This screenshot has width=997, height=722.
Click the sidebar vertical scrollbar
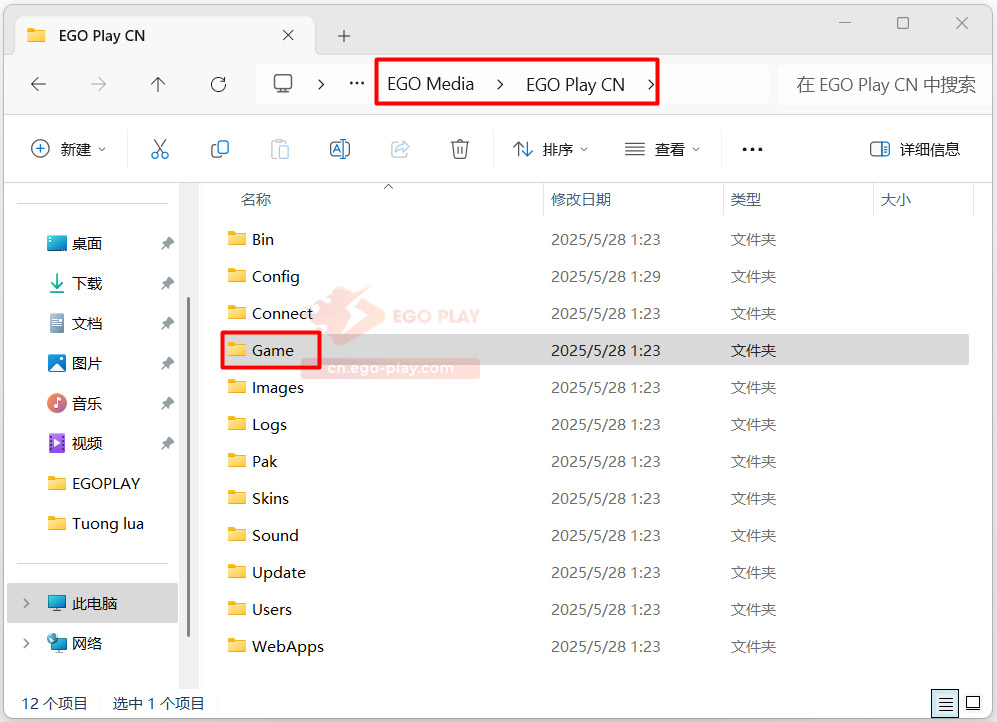(x=188, y=467)
